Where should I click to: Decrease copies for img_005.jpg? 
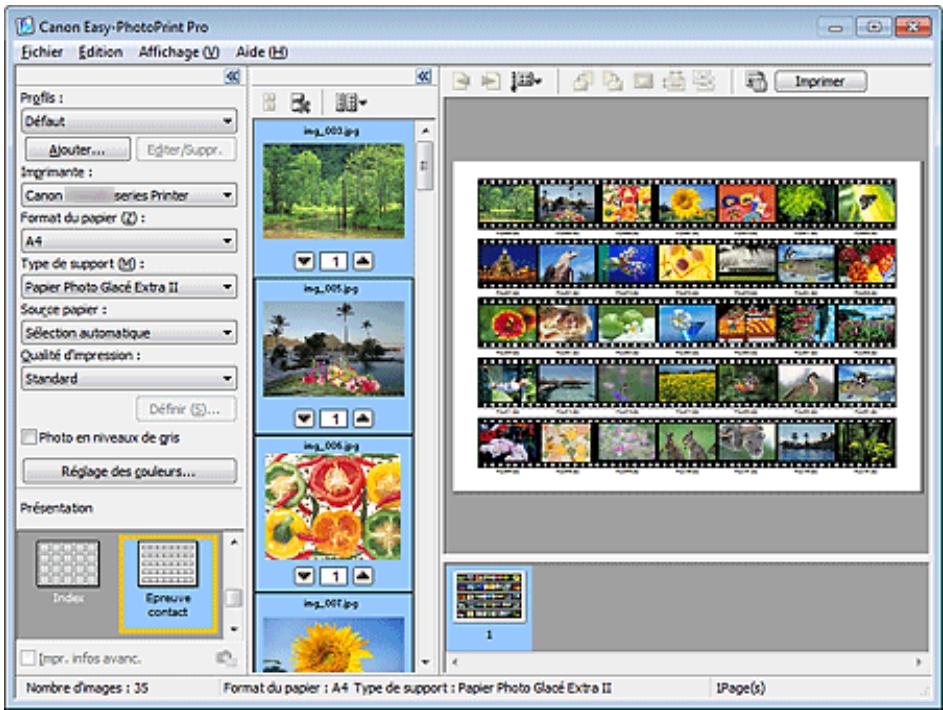304,418
